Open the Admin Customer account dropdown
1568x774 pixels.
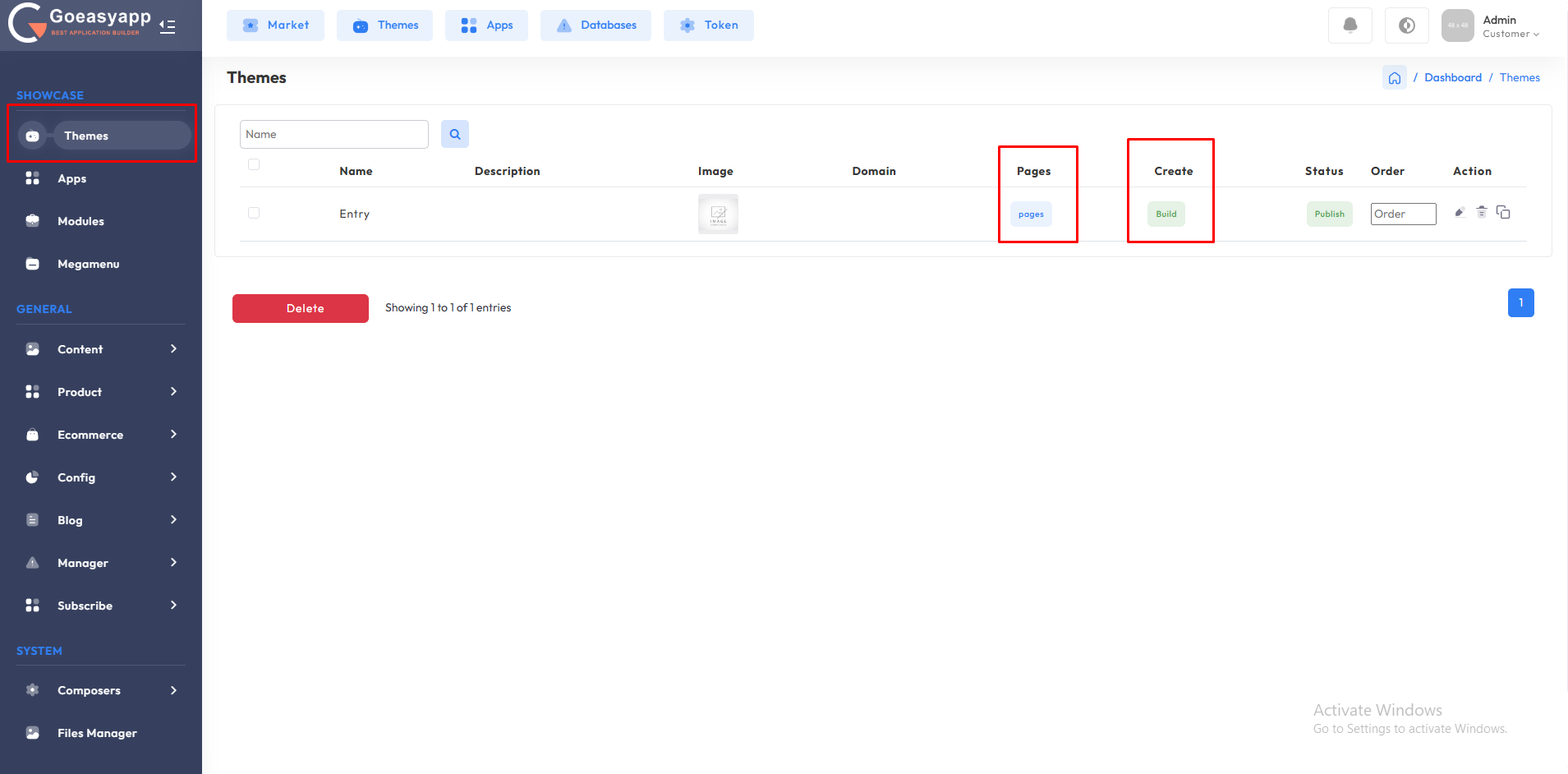[x=1510, y=26]
